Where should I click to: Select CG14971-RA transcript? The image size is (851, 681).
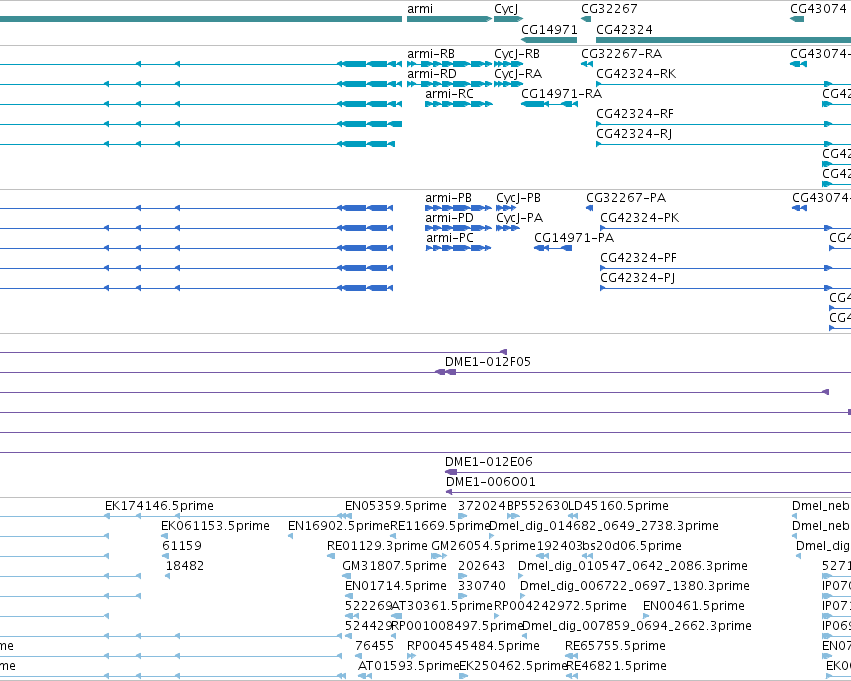549,104
